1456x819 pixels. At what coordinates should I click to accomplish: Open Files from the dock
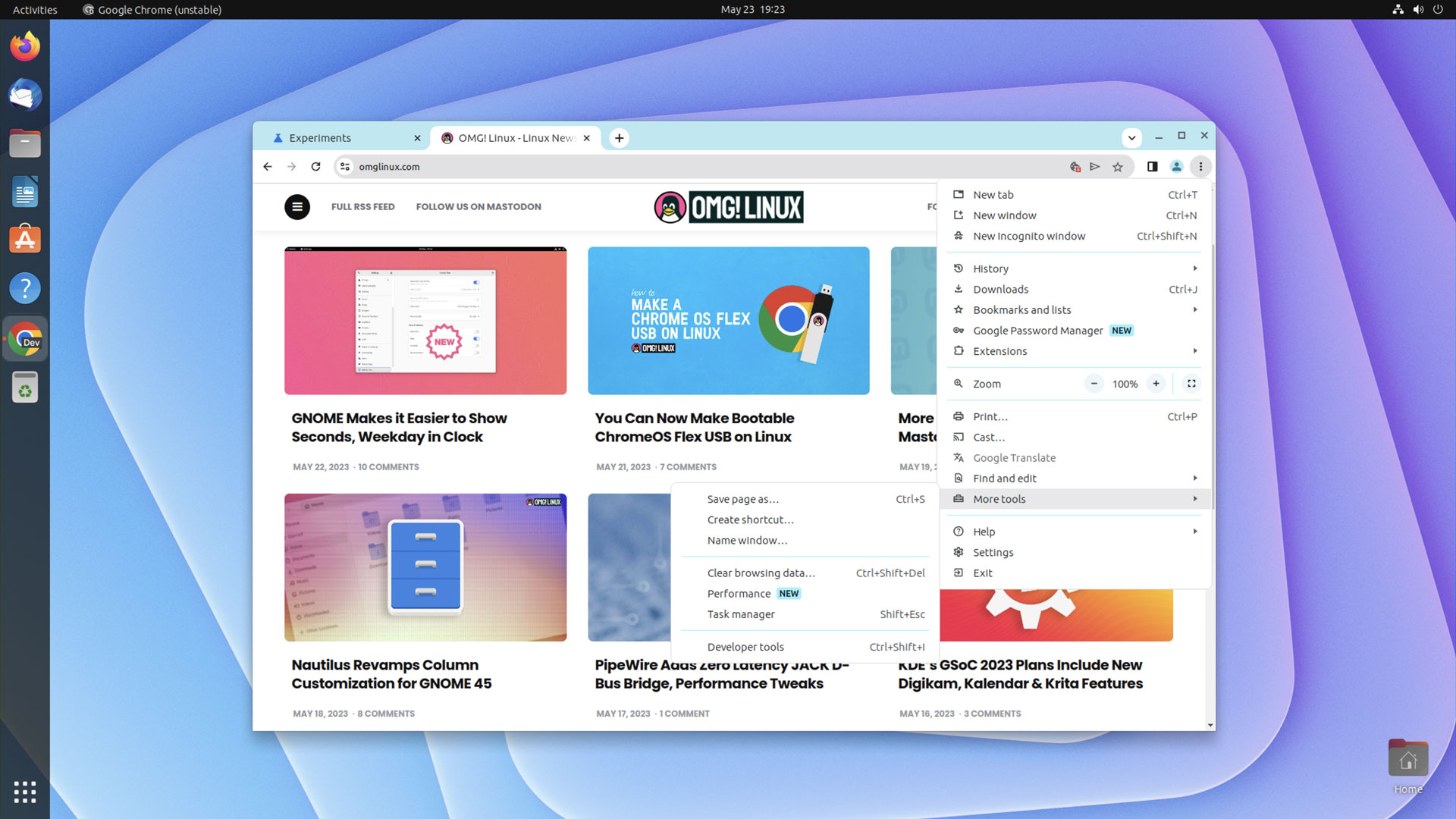[25, 143]
